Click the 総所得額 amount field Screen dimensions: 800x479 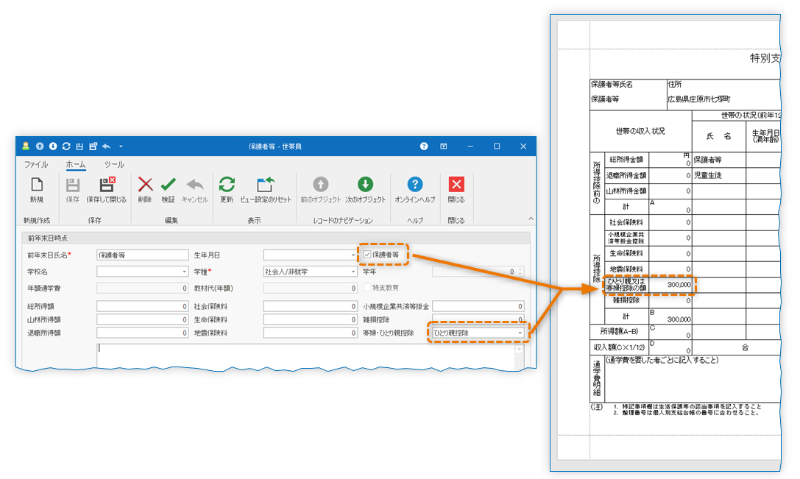[141, 306]
